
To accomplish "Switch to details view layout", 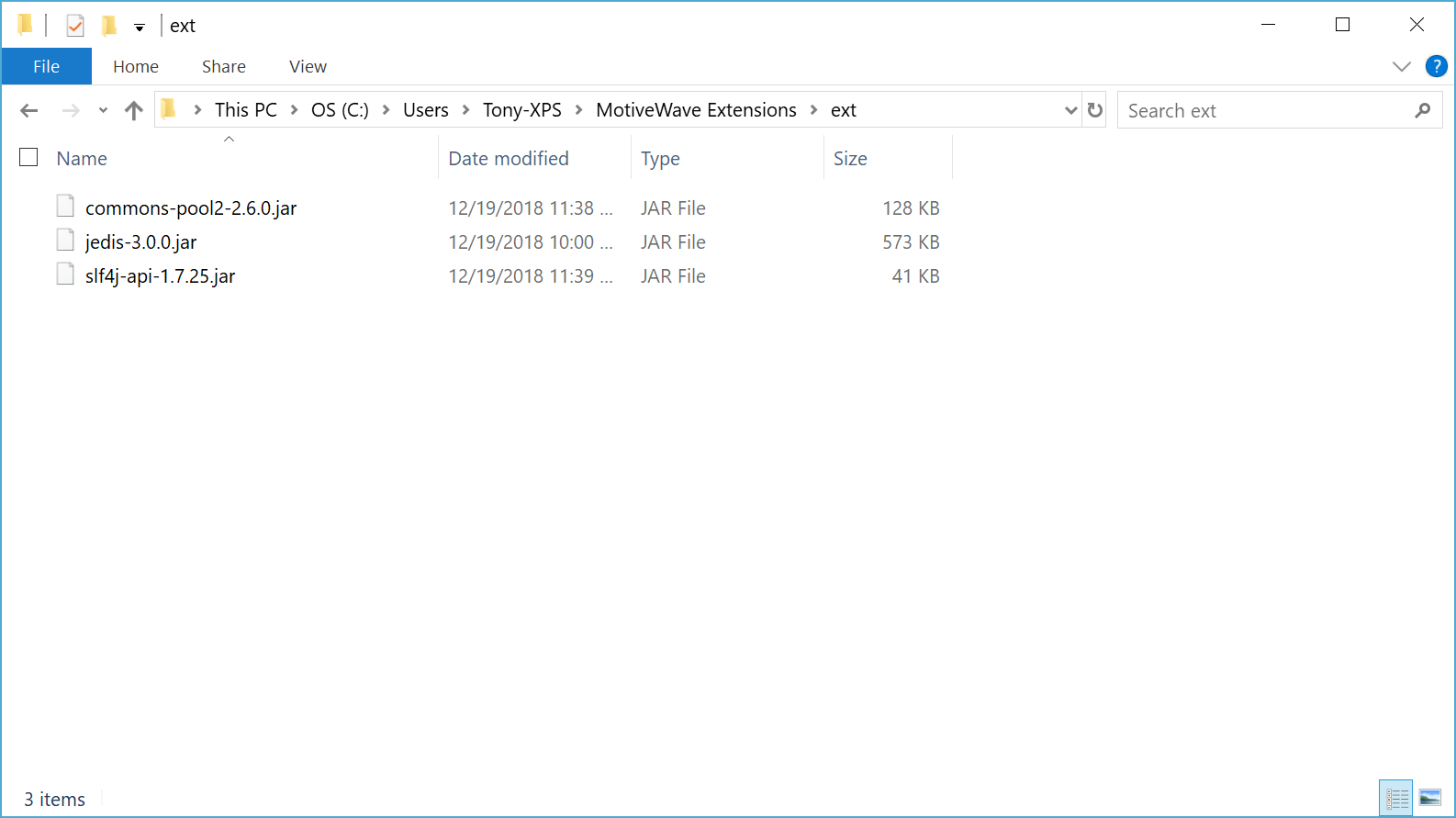I will (1396, 798).
